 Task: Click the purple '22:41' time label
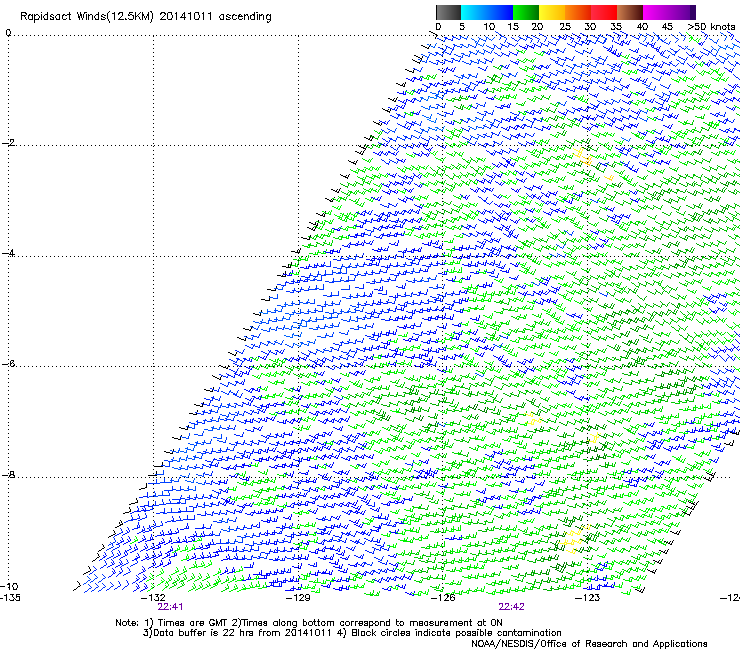(170, 607)
